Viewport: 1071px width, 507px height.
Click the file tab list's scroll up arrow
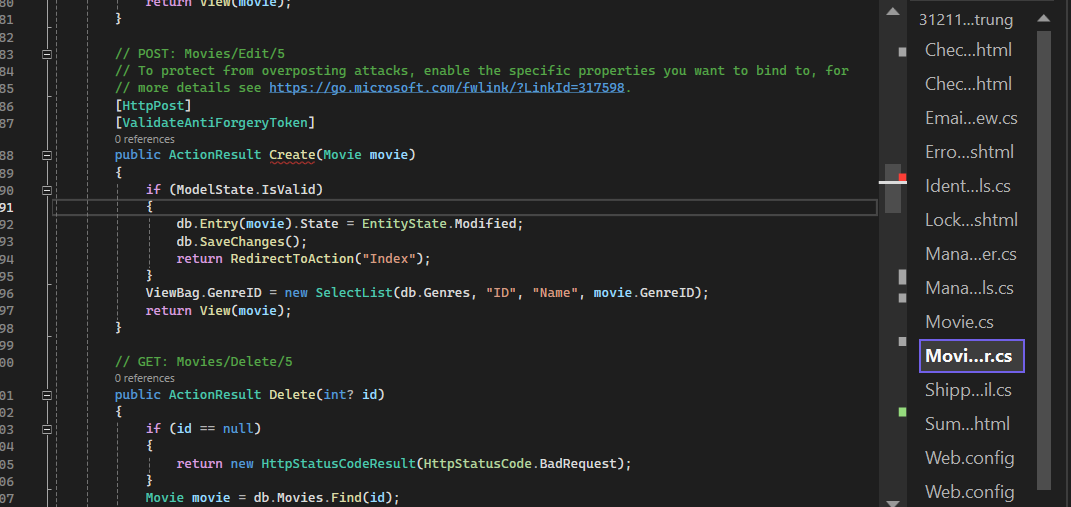click(1043, 18)
